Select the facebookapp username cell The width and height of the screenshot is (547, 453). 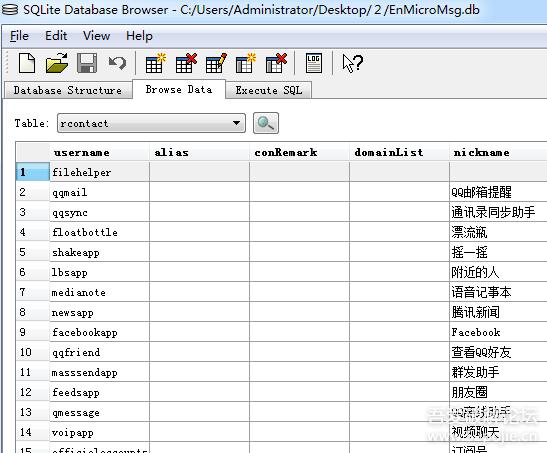99,332
